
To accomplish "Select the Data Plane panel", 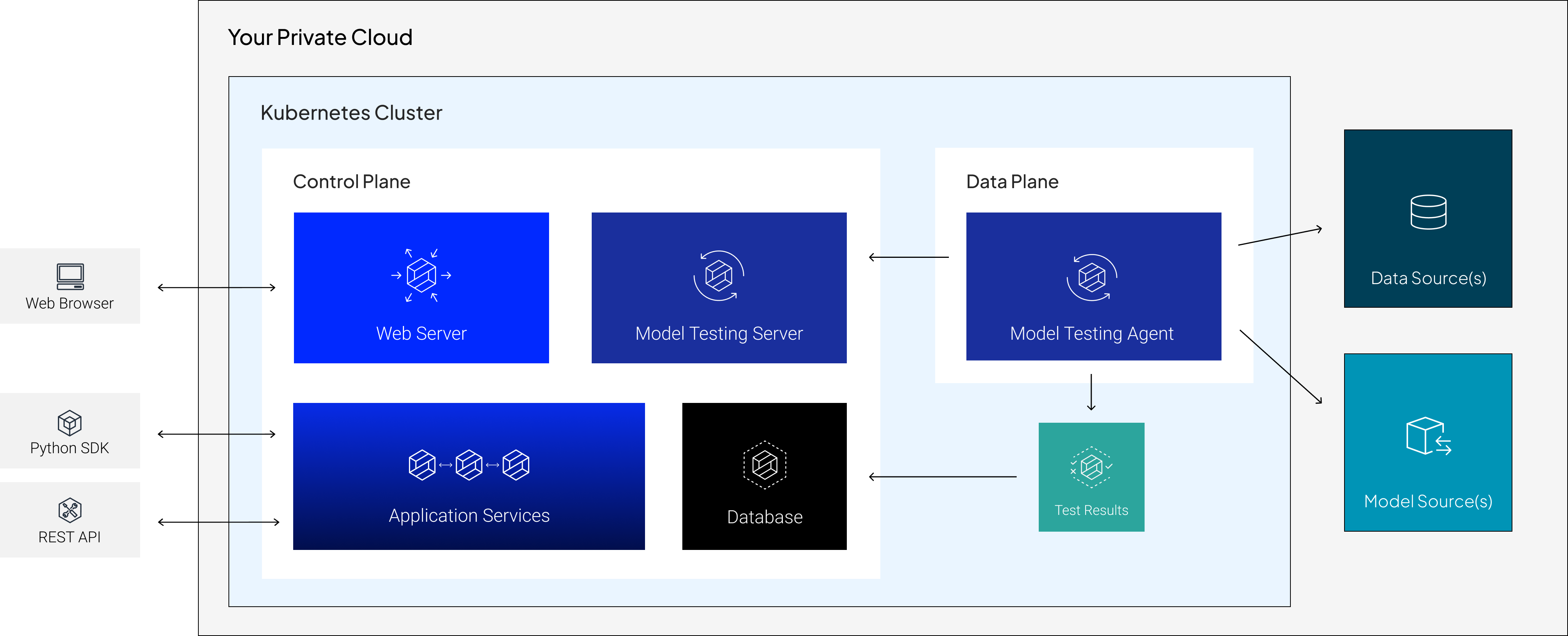I will point(1012,181).
